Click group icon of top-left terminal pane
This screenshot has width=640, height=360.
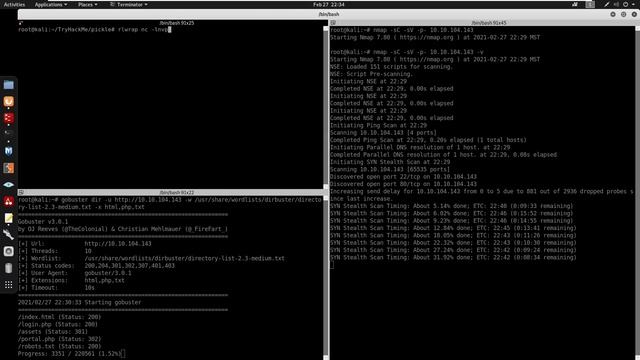tap(21, 23)
